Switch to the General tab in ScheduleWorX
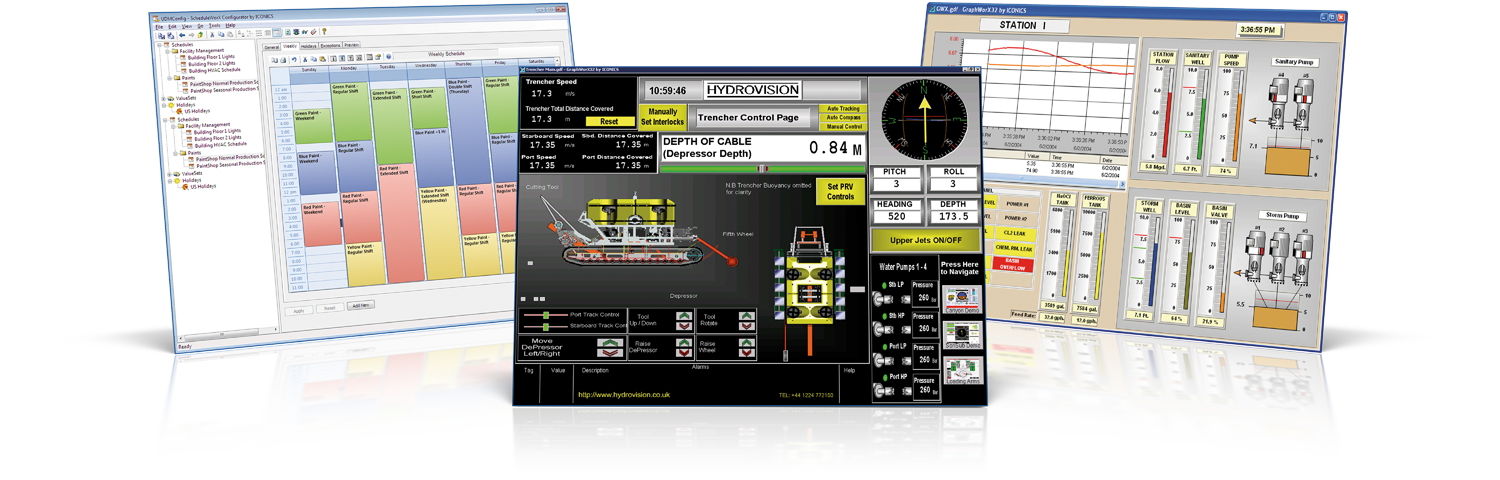1500x480 pixels. click(271, 46)
